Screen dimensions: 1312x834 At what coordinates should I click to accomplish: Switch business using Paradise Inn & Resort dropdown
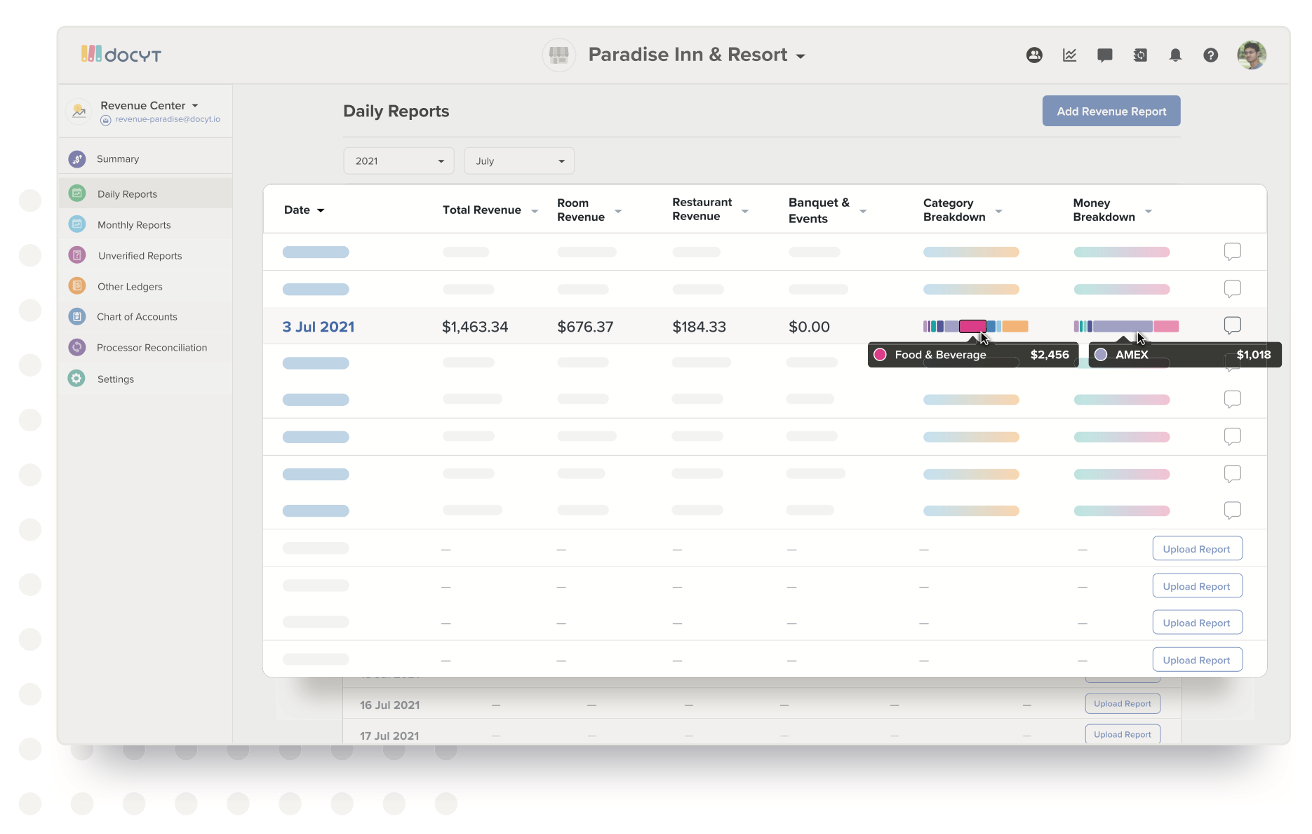pyautogui.click(x=697, y=55)
